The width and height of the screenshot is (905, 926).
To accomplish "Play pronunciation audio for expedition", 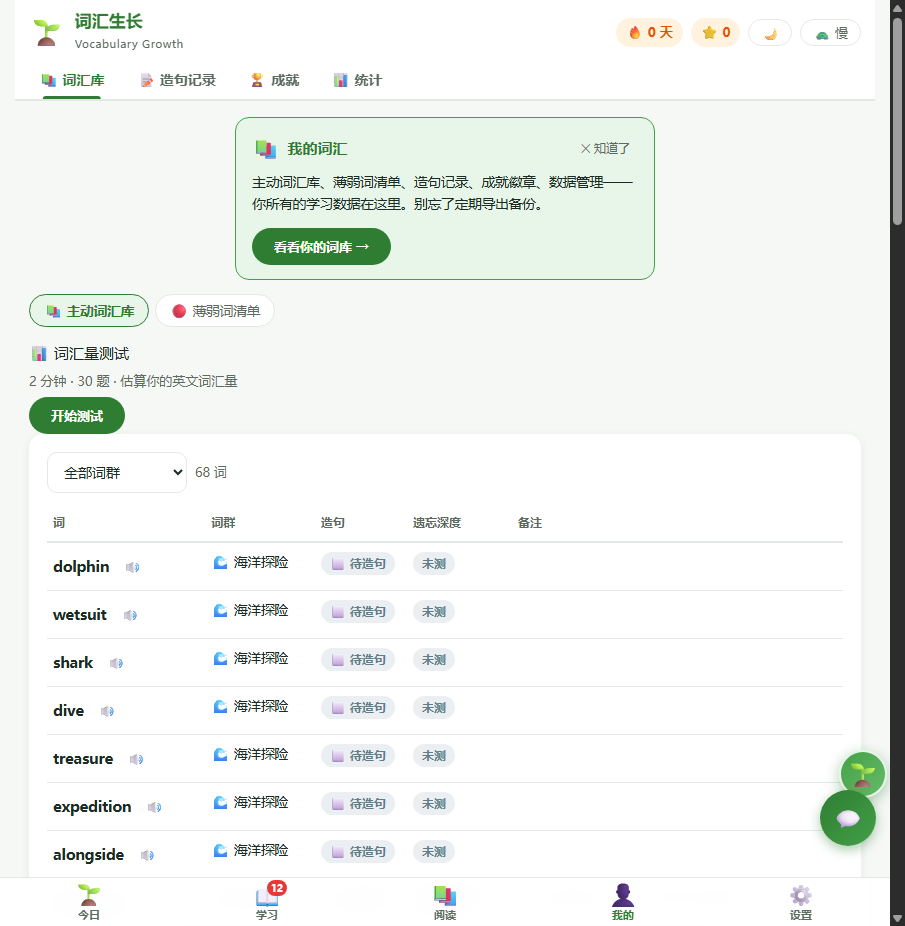I will 155,807.
